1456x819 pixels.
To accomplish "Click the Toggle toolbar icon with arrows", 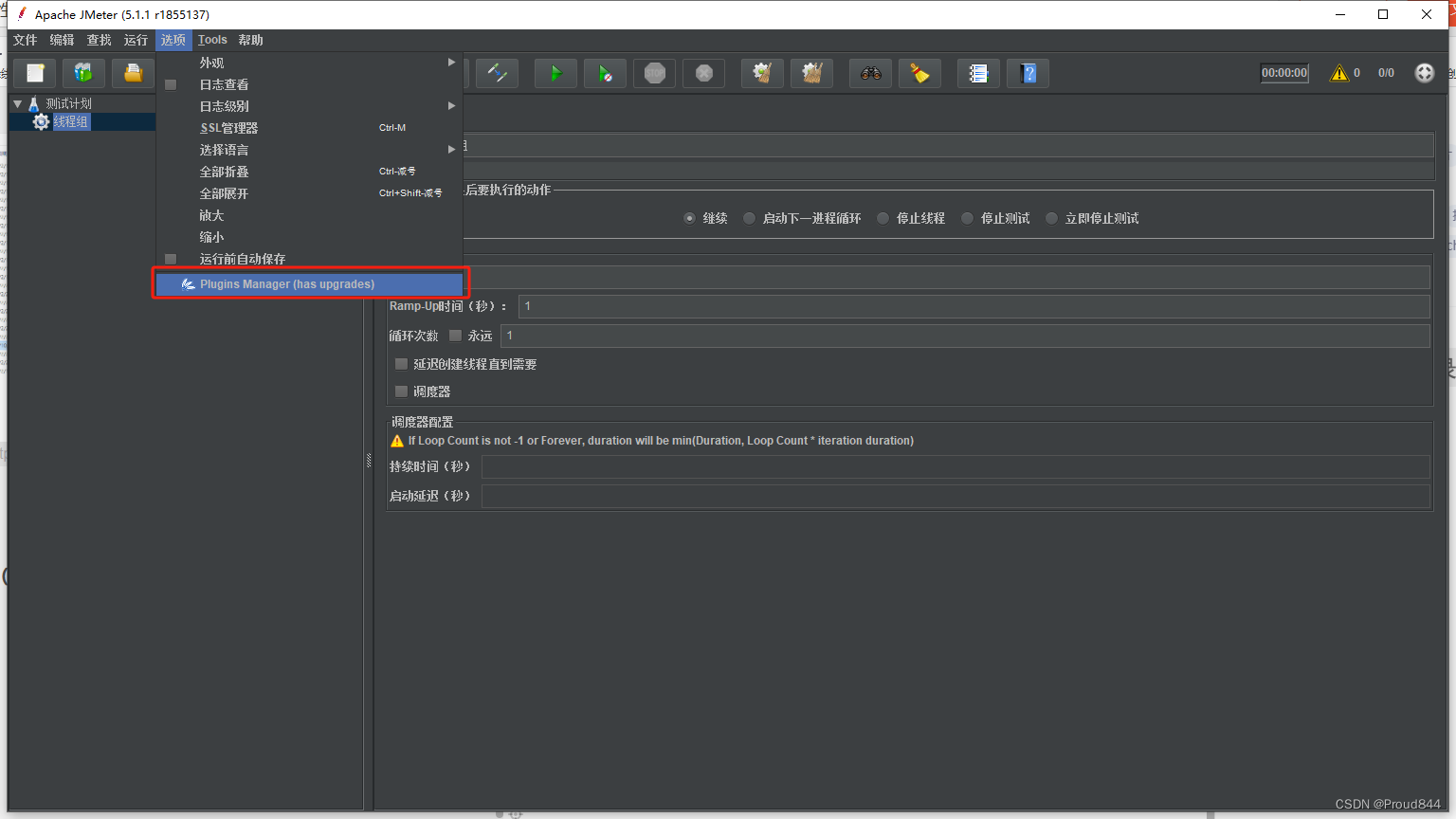I will tap(497, 73).
